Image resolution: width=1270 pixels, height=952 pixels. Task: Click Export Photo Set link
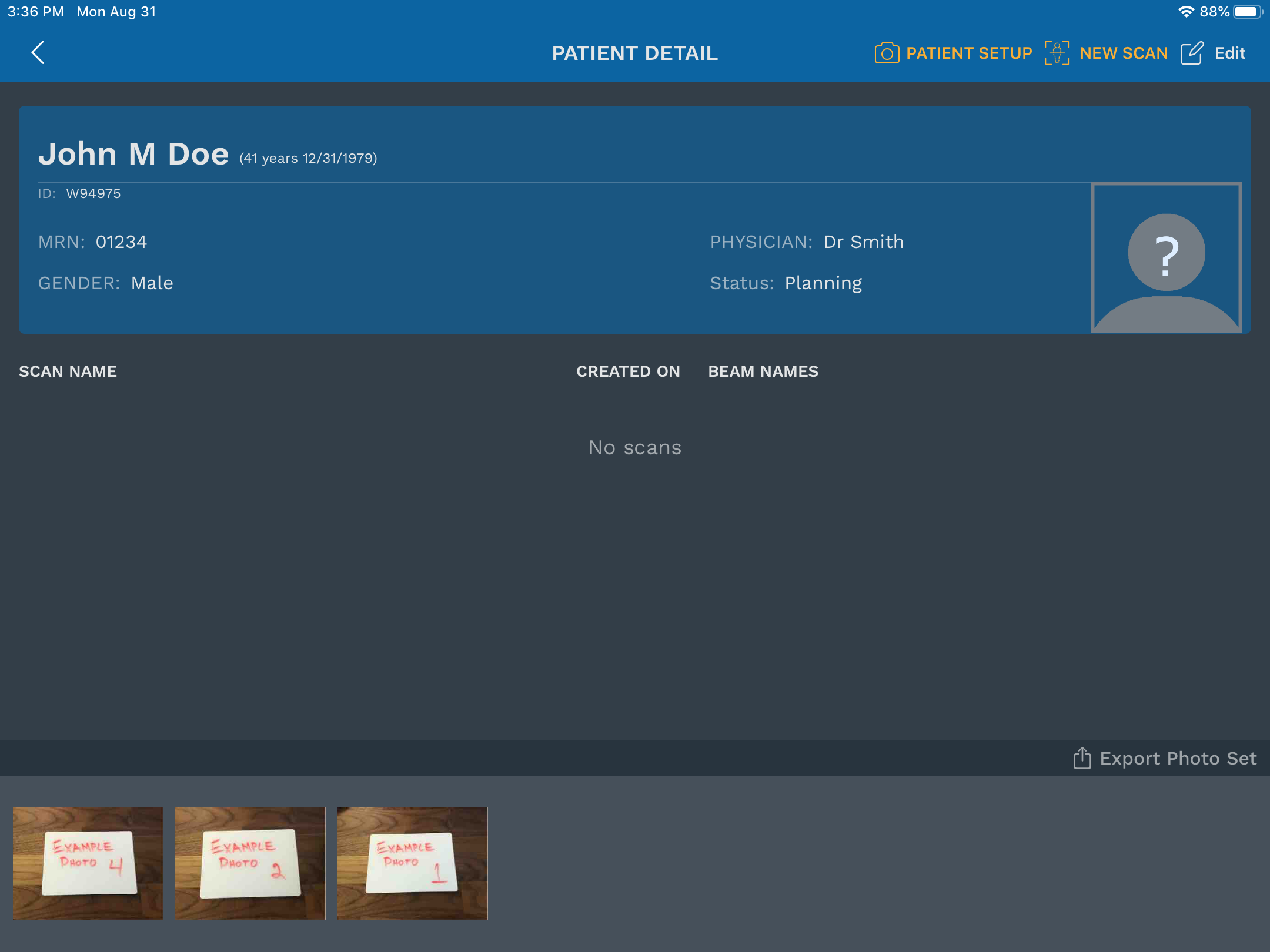(x=1178, y=759)
